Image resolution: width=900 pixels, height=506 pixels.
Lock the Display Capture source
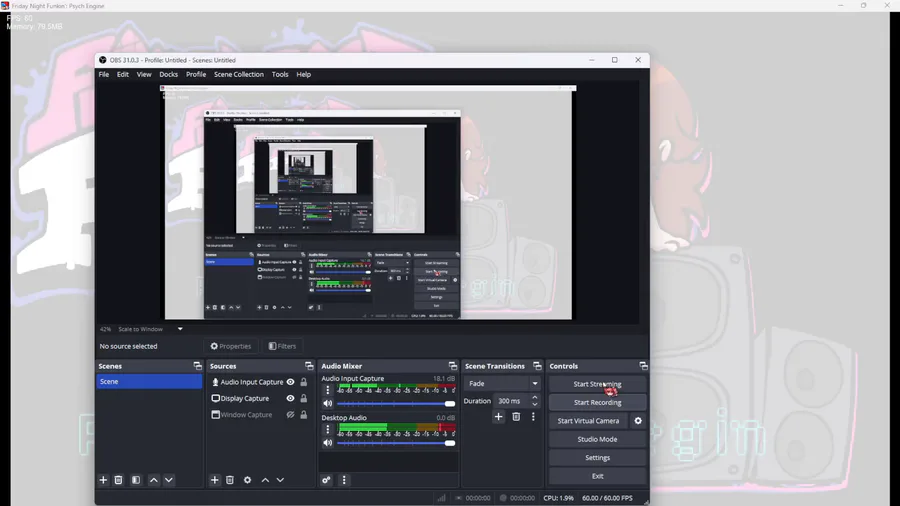tap(304, 398)
